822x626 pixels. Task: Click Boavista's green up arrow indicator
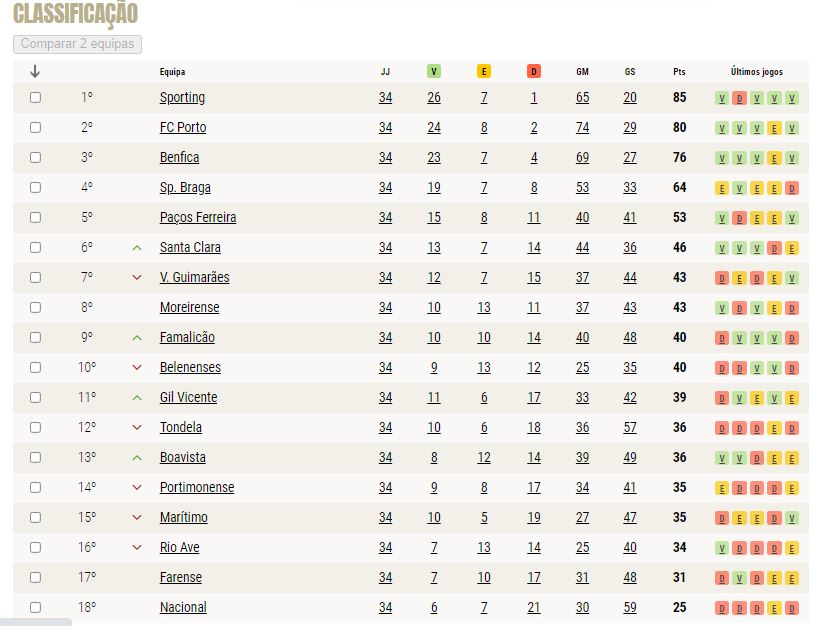137,458
